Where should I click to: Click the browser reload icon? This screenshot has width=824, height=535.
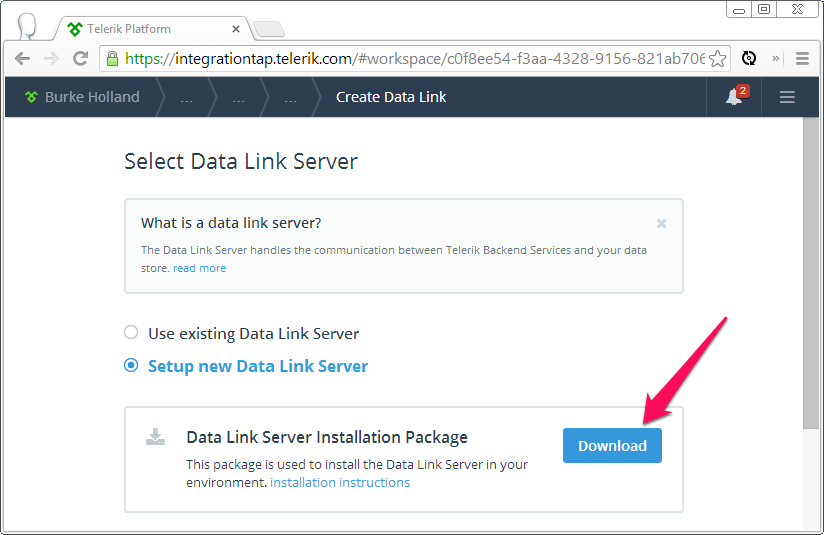pyautogui.click(x=80, y=58)
